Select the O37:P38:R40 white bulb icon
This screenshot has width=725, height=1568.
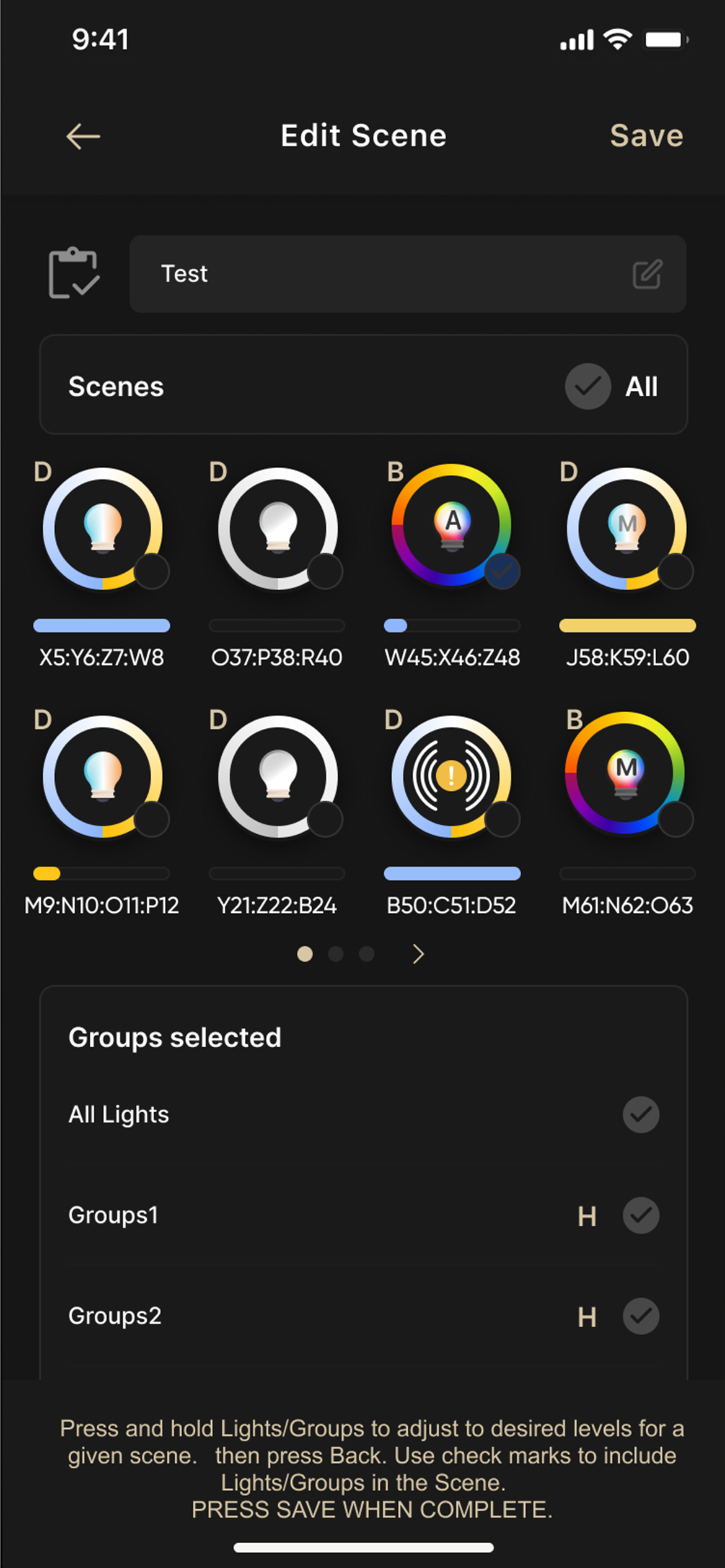coord(278,528)
